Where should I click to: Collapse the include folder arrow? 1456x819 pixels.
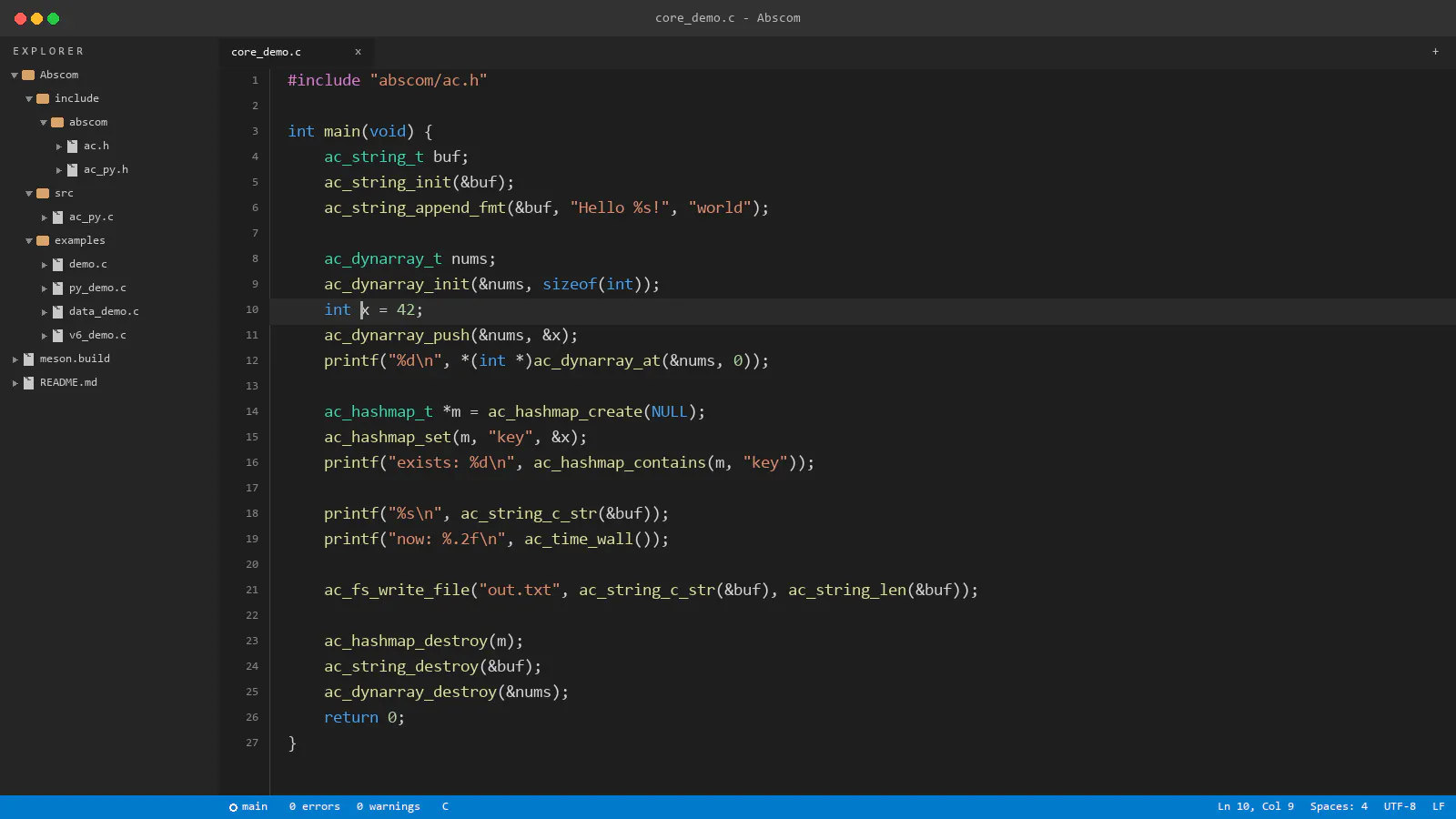29,98
